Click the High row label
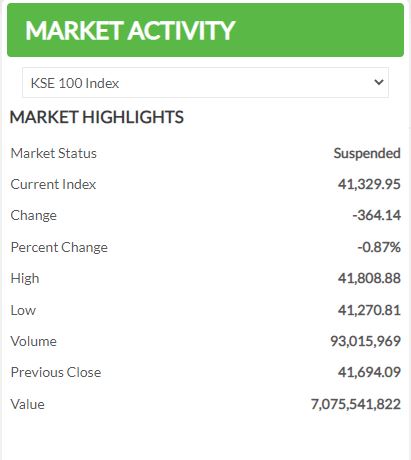 pos(25,279)
